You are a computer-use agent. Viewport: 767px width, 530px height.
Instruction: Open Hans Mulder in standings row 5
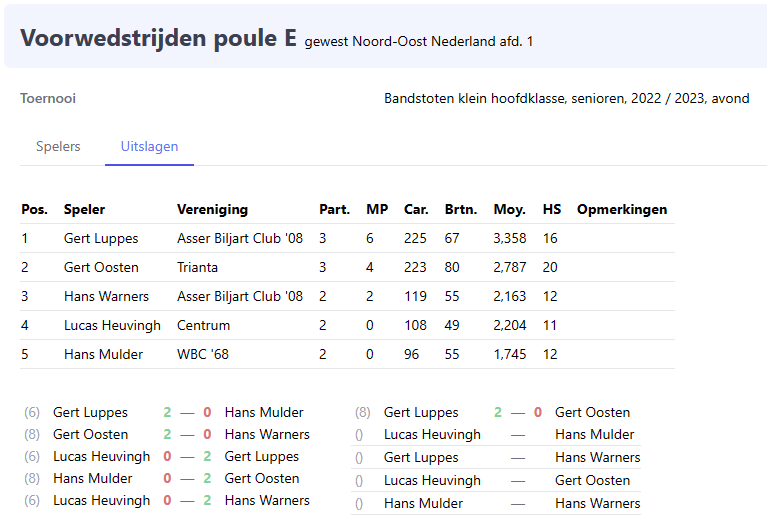coord(103,354)
